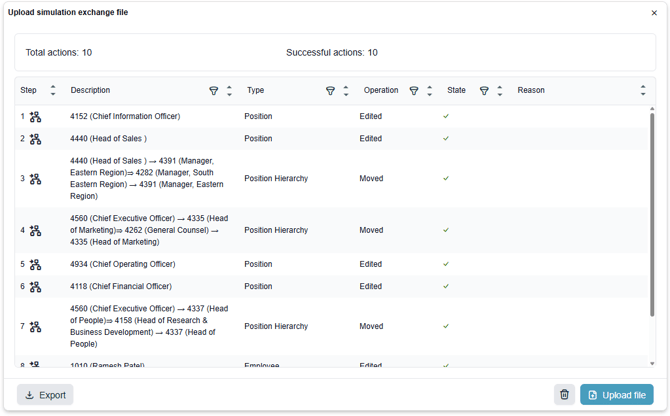Click the org-chart icon in step 1 row
670x416 pixels.
click(x=35, y=117)
